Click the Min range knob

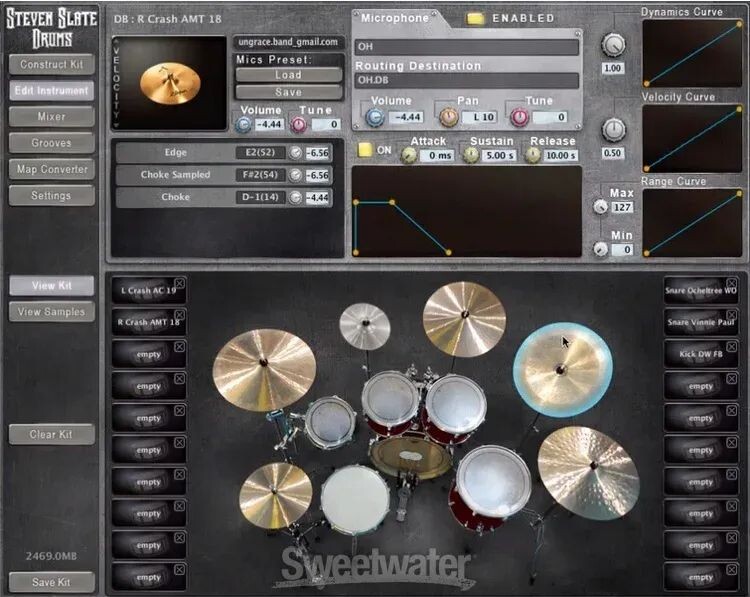[x=600, y=249]
